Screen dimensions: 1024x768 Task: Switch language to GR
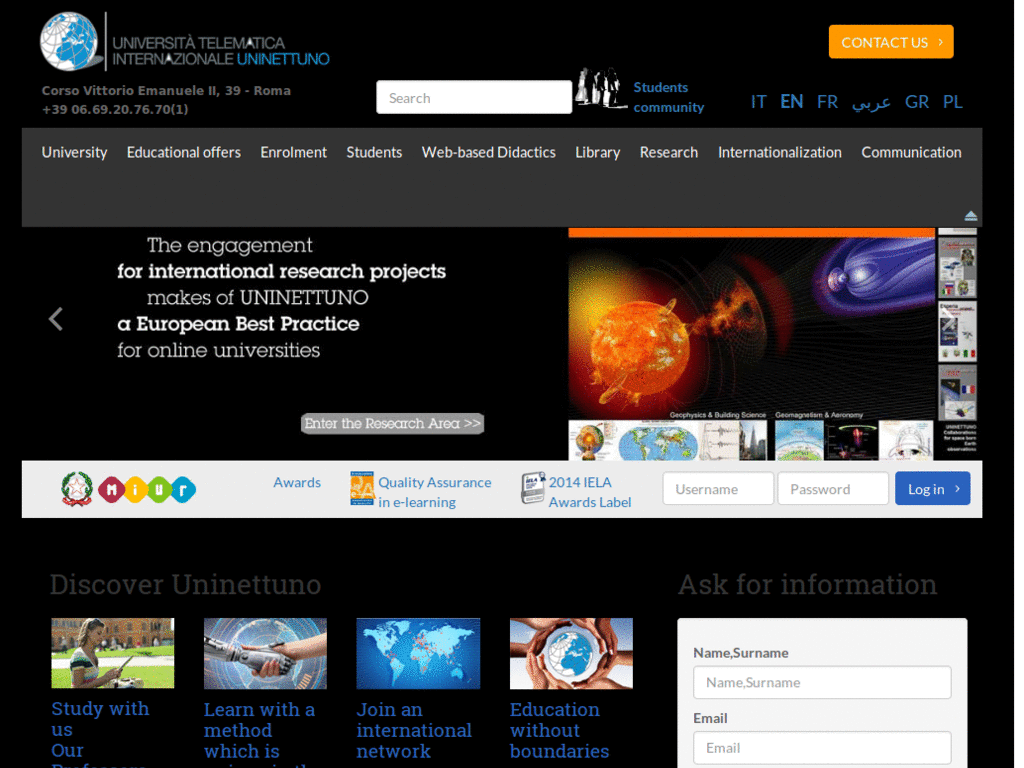pos(917,102)
